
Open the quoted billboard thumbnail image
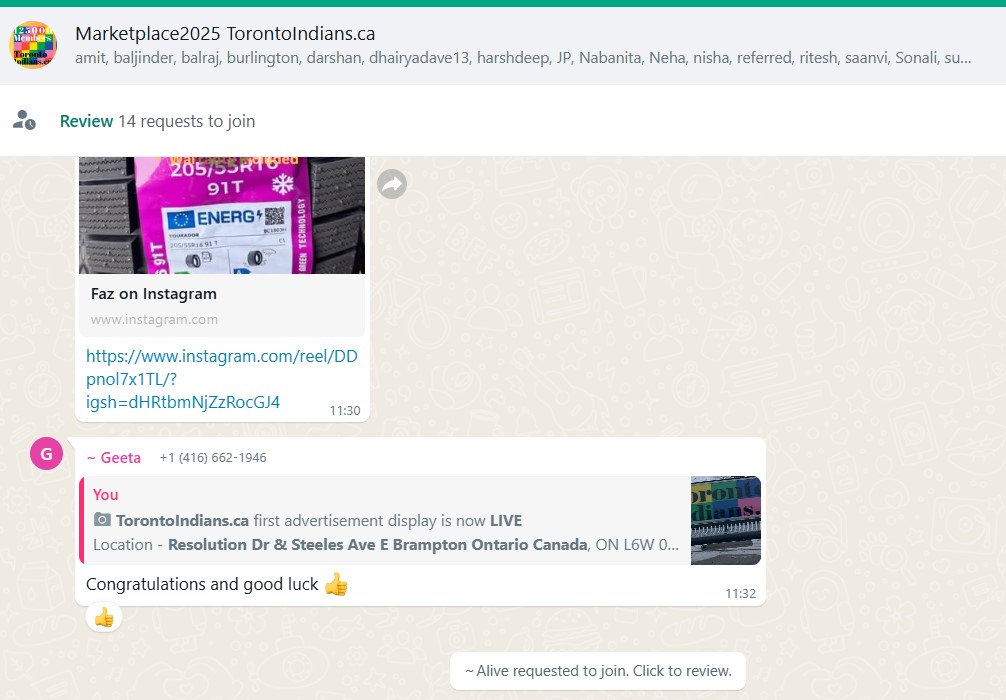725,520
